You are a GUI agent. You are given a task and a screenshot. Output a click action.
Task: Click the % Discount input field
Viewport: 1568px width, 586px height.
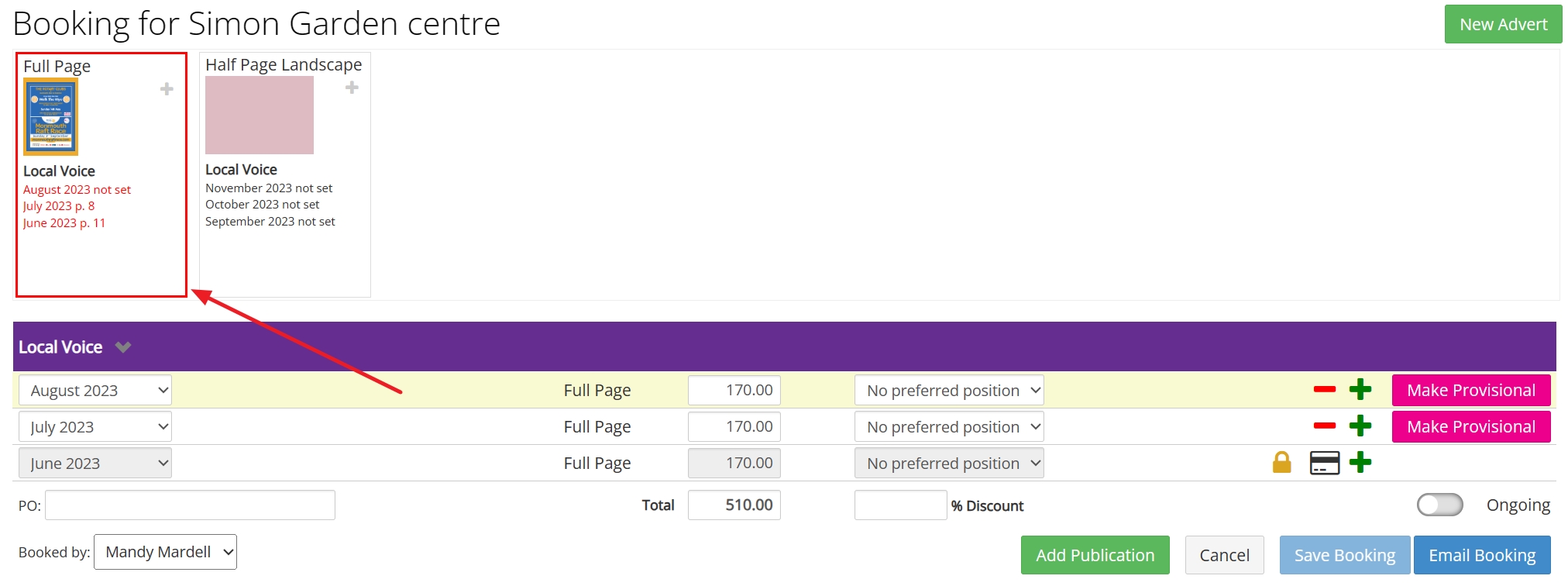pyautogui.click(x=900, y=505)
